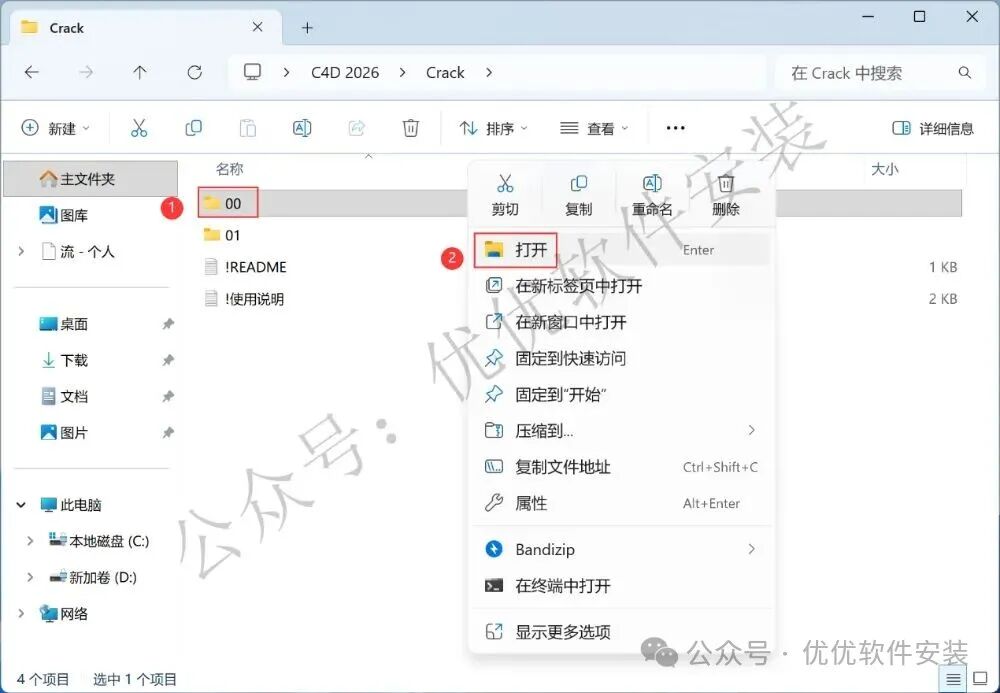Viewport: 1000px width, 693px height.
Task: Unpin 桌面 using its pin icon
Action: 168,324
